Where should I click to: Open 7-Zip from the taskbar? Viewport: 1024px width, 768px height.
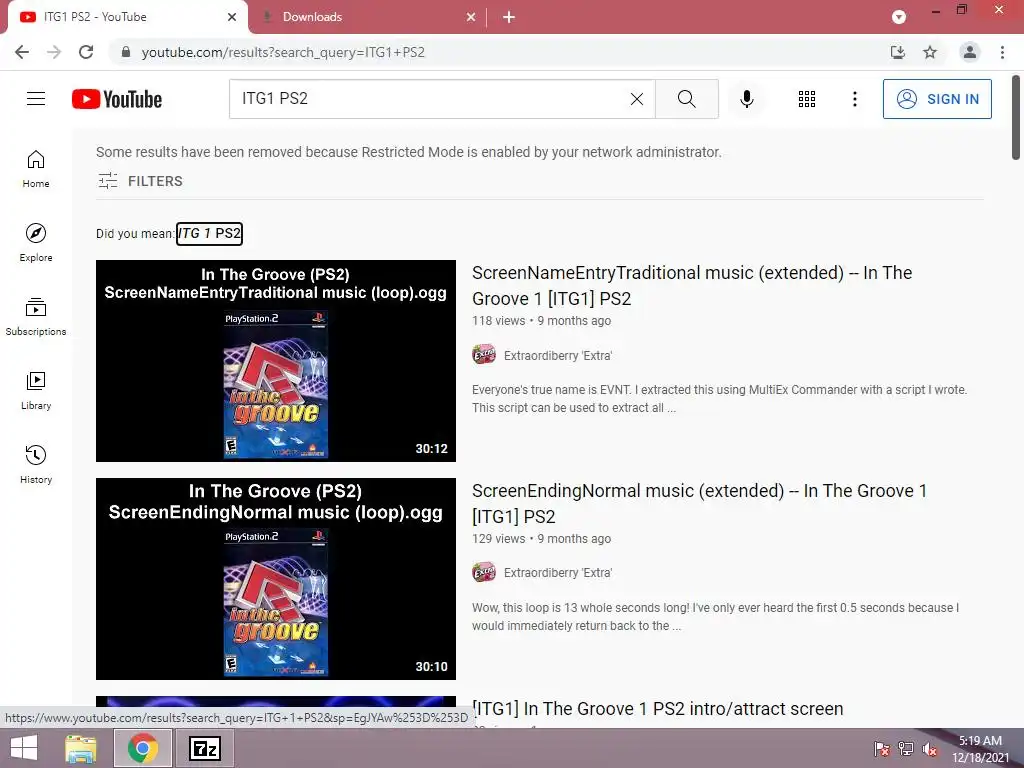coord(204,748)
